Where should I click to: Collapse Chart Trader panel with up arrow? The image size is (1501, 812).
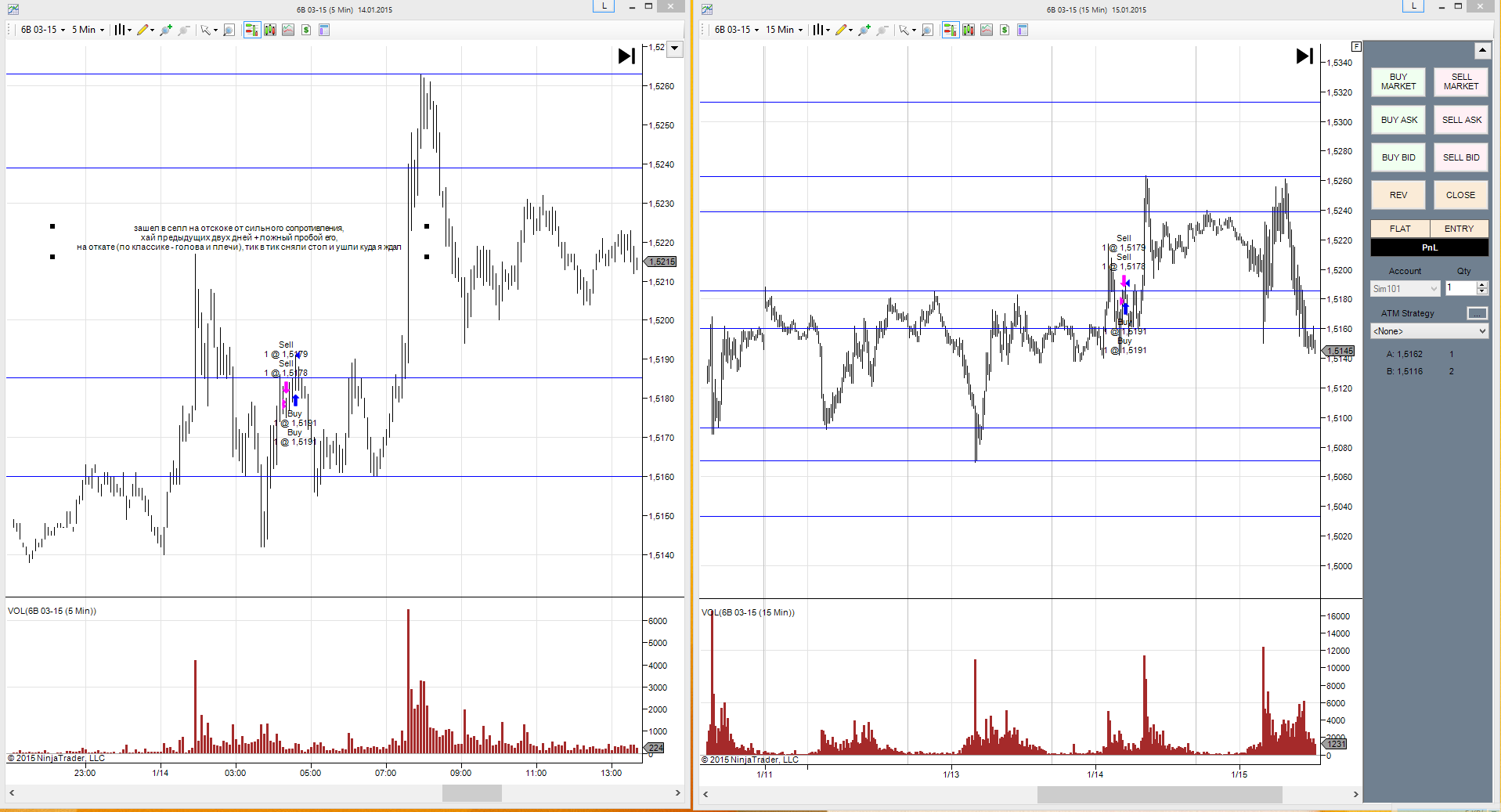coord(1482,50)
